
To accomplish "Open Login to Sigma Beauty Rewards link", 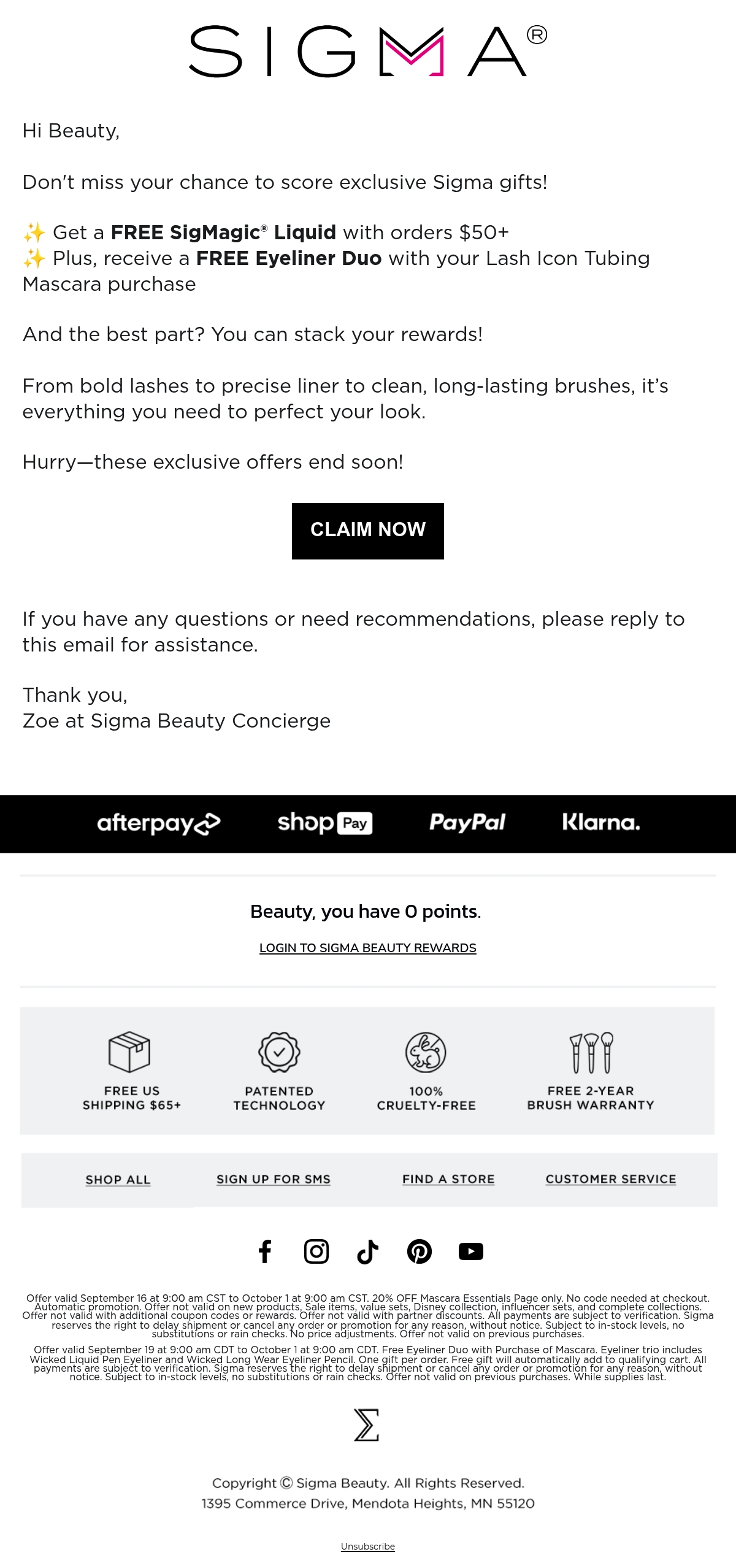I will click(x=368, y=948).
